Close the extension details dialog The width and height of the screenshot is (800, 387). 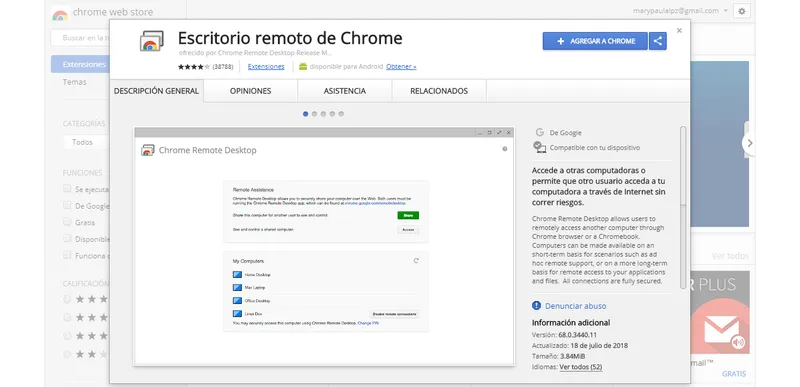click(x=679, y=31)
